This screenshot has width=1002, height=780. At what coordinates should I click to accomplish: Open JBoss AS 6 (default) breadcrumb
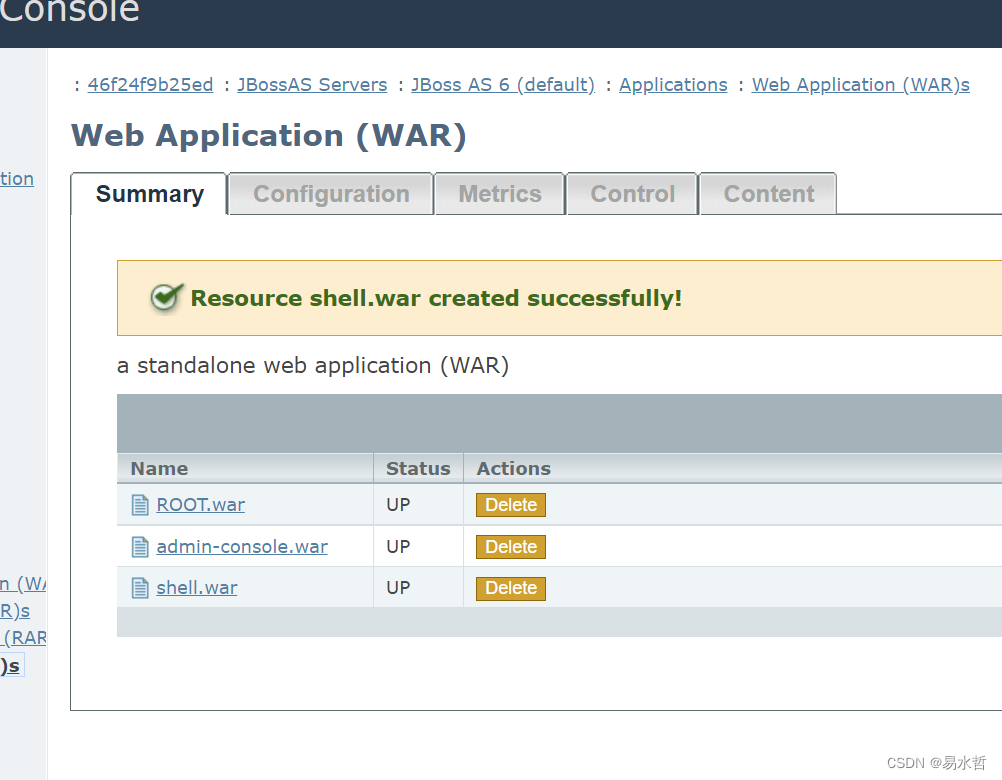(x=503, y=84)
